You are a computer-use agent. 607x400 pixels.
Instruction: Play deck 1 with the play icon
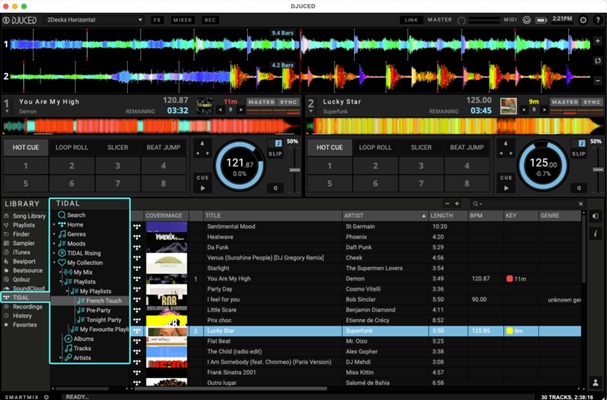point(202,188)
